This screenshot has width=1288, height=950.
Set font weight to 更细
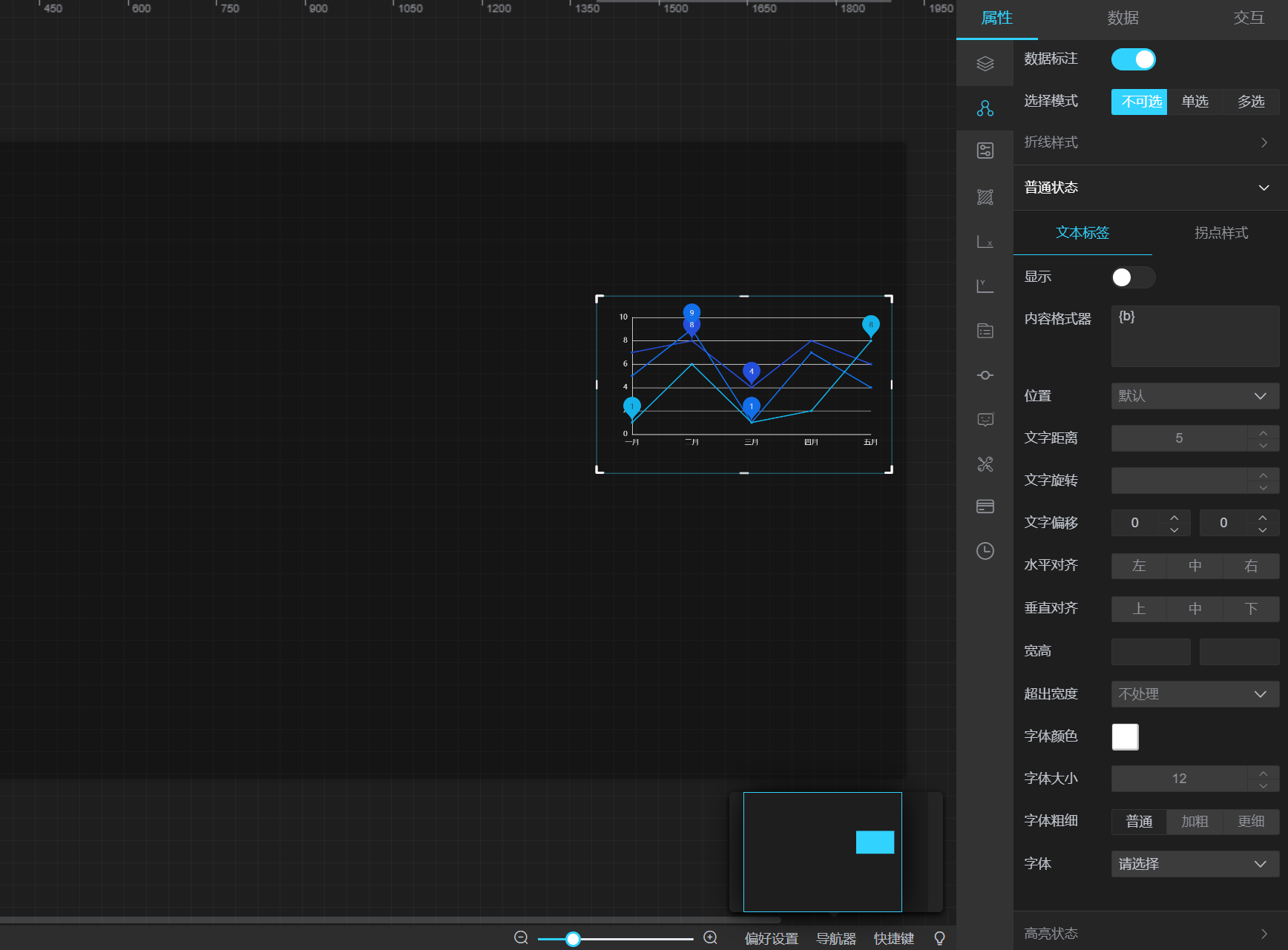1251,822
